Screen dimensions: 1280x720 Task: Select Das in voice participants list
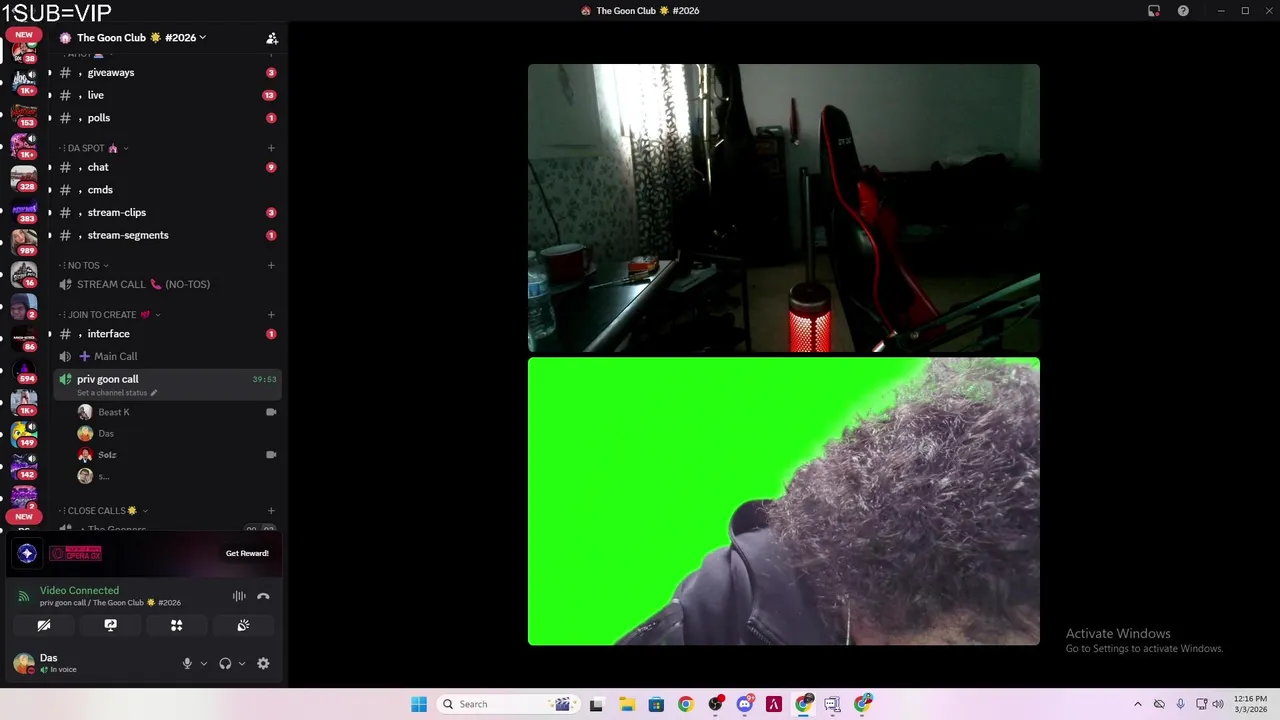coord(178,433)
